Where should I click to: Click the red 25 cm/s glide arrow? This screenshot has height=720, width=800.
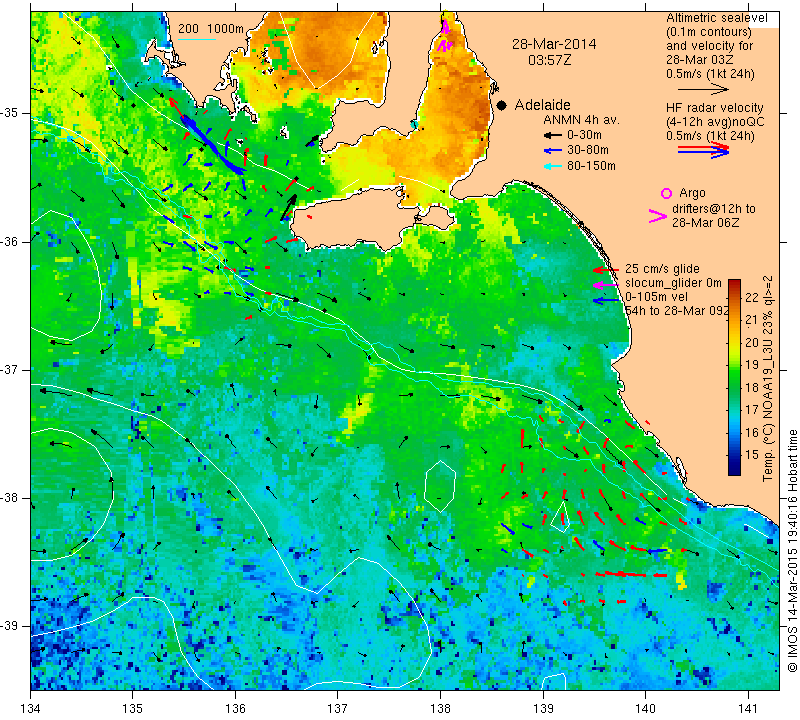606,269
